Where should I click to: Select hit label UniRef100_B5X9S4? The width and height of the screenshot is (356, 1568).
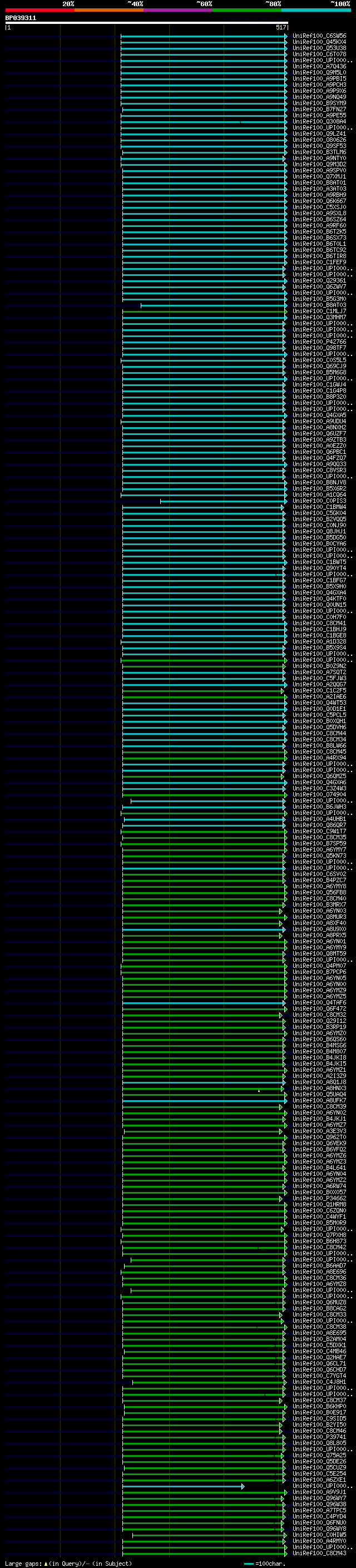[319, 647]
